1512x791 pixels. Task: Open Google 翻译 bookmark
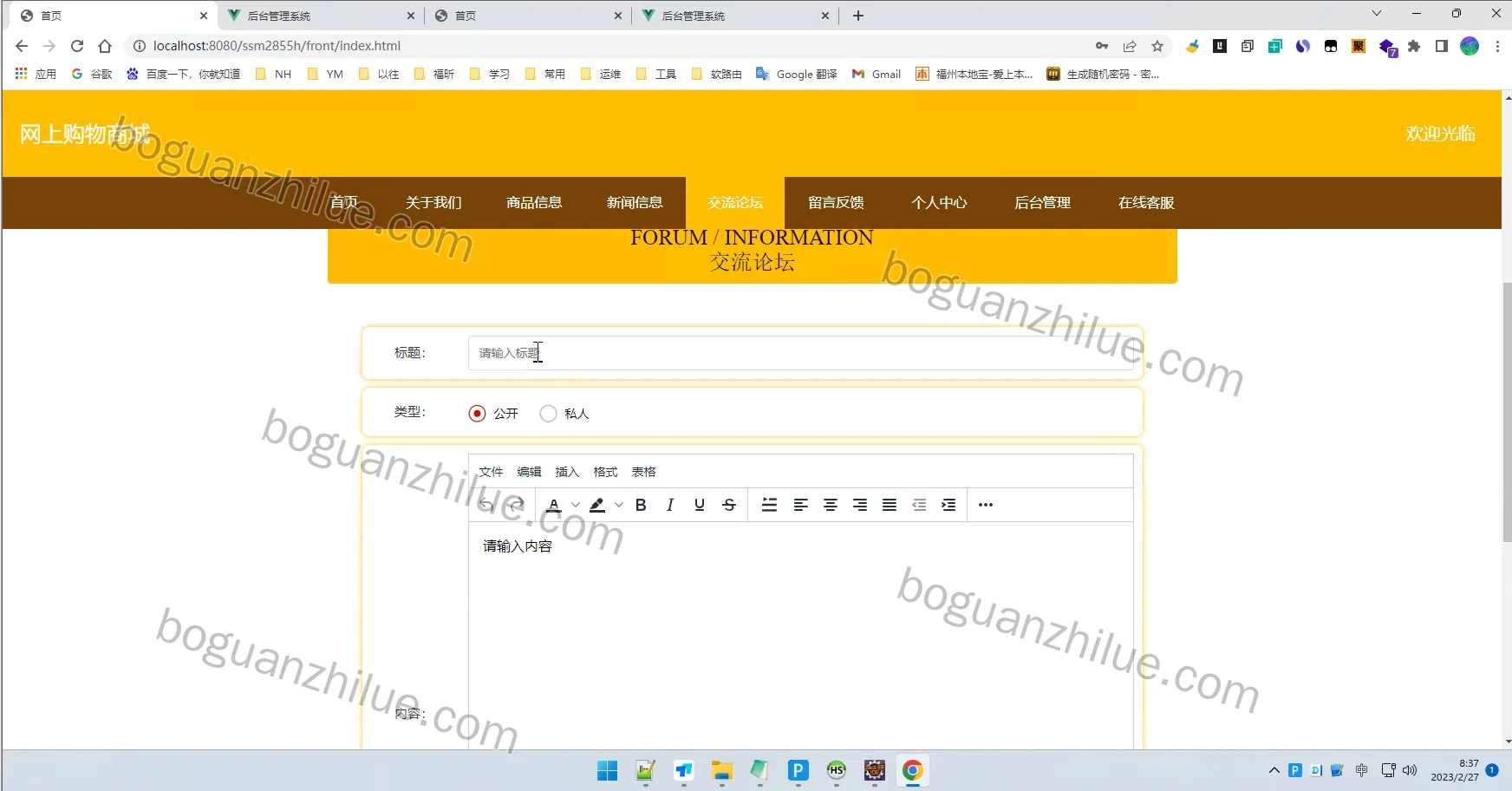pyautogui.click(x=797, y=75)
